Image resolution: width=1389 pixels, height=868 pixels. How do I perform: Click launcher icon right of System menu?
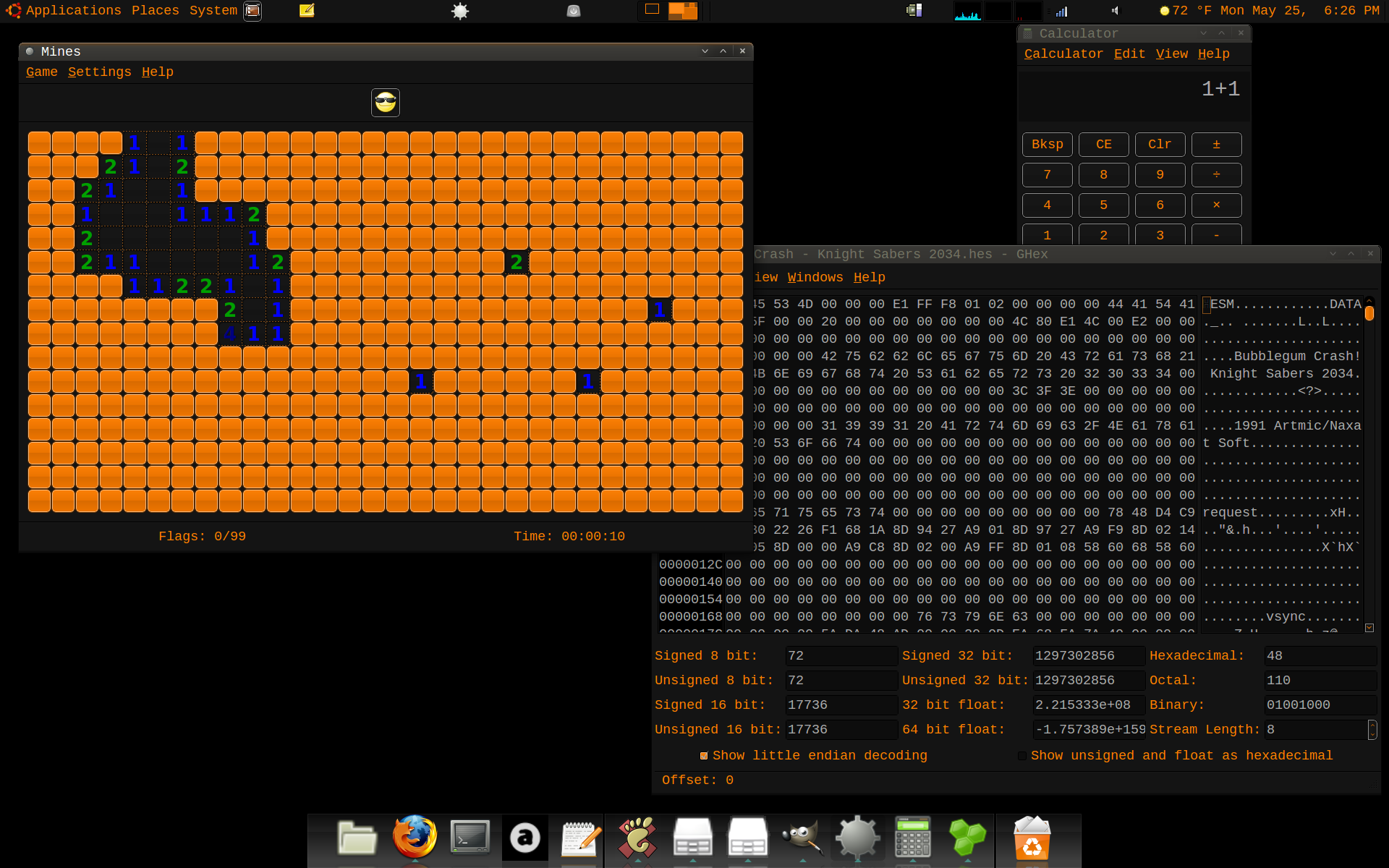tap(252, 11)
